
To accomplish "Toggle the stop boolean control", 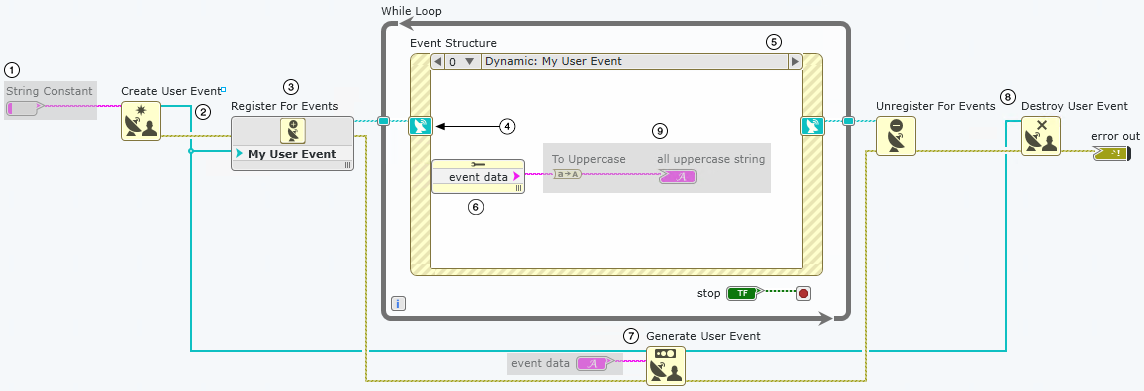I will coord(742,293).
